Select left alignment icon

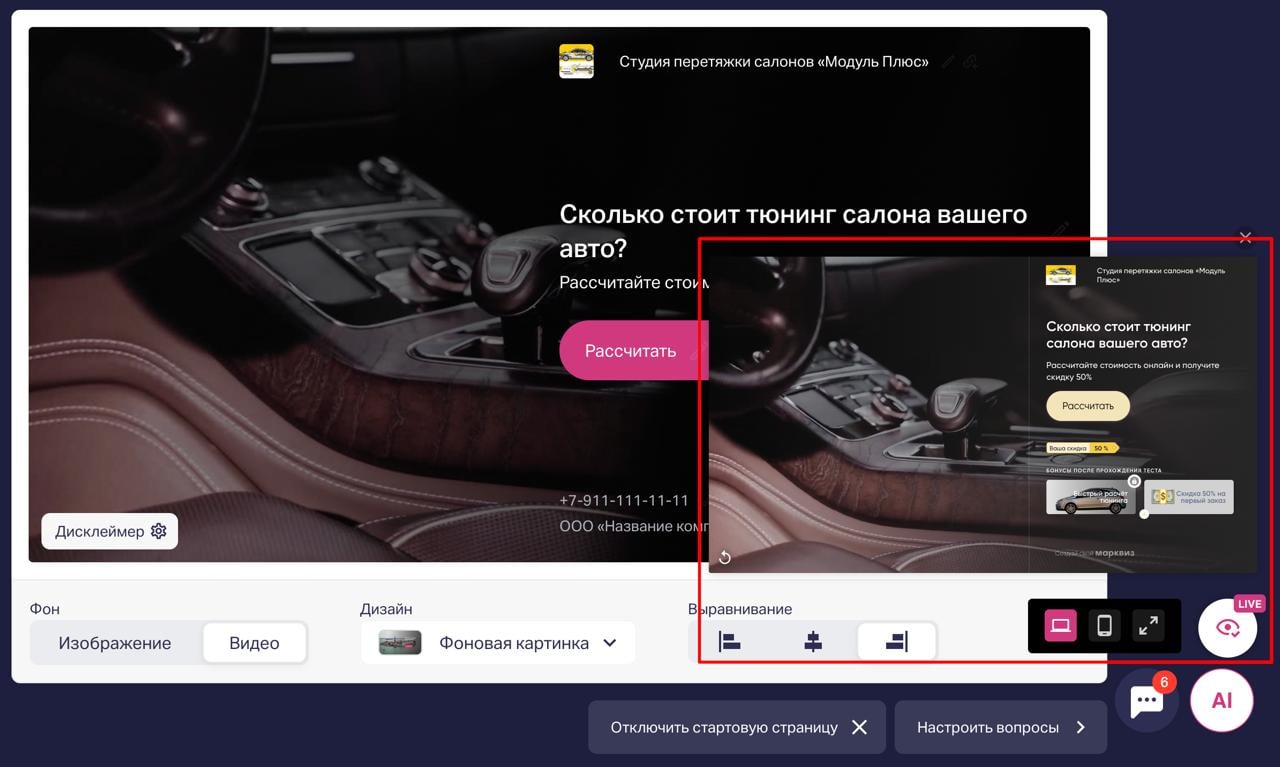pos(730,643)
